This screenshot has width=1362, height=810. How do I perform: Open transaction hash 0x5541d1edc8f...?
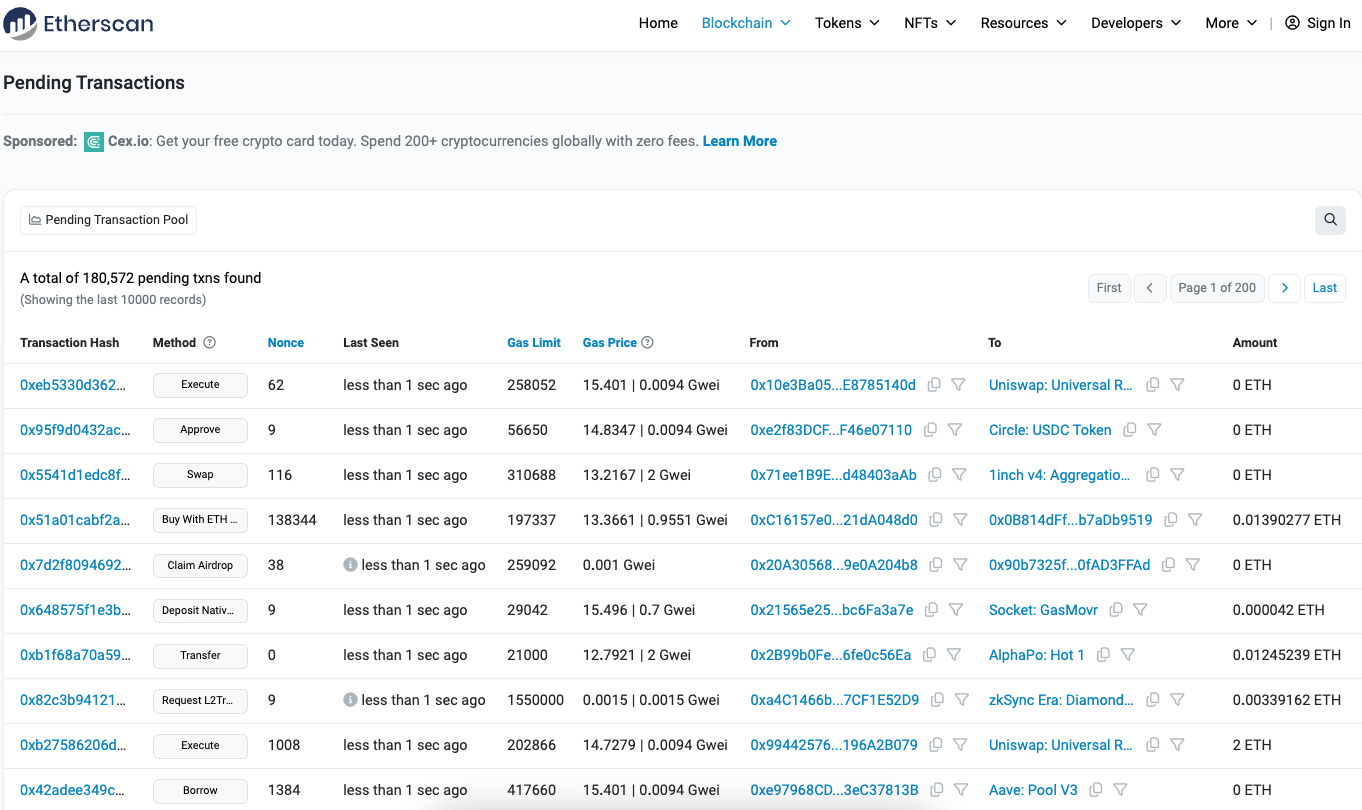(x=75, y=475)
